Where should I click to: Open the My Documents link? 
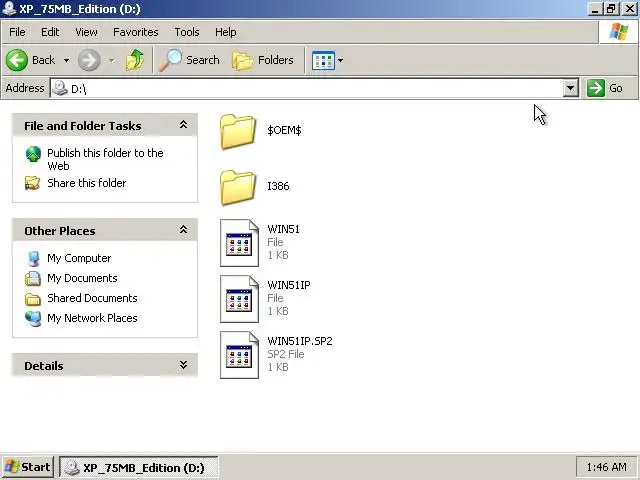coord(82,278)
